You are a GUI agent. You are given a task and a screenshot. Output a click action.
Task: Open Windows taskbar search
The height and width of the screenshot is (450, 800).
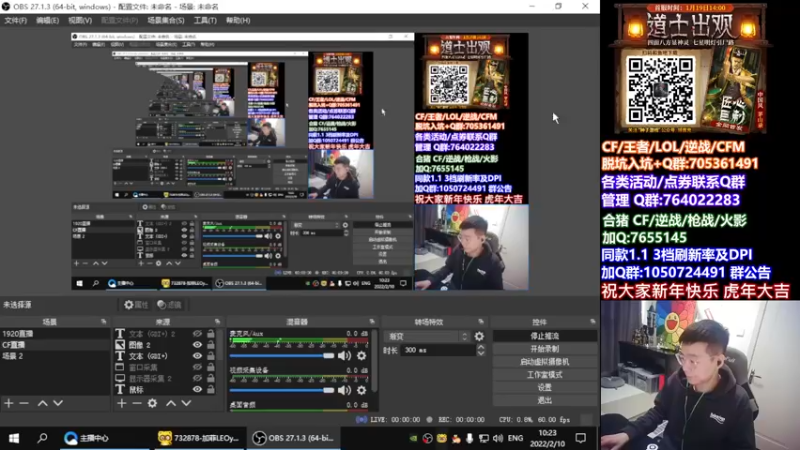coord(42,438)
